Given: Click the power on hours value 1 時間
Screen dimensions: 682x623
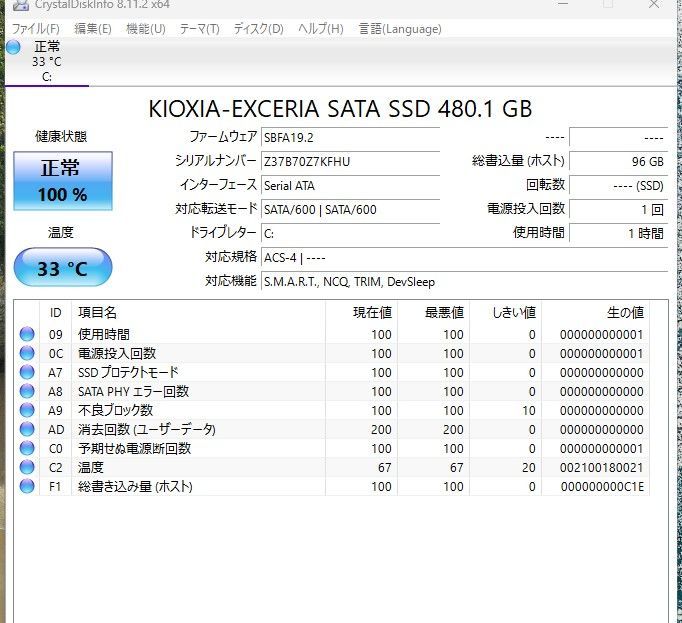Looking at the screenshot, I should pyautogui.click(x=618, y=234).
